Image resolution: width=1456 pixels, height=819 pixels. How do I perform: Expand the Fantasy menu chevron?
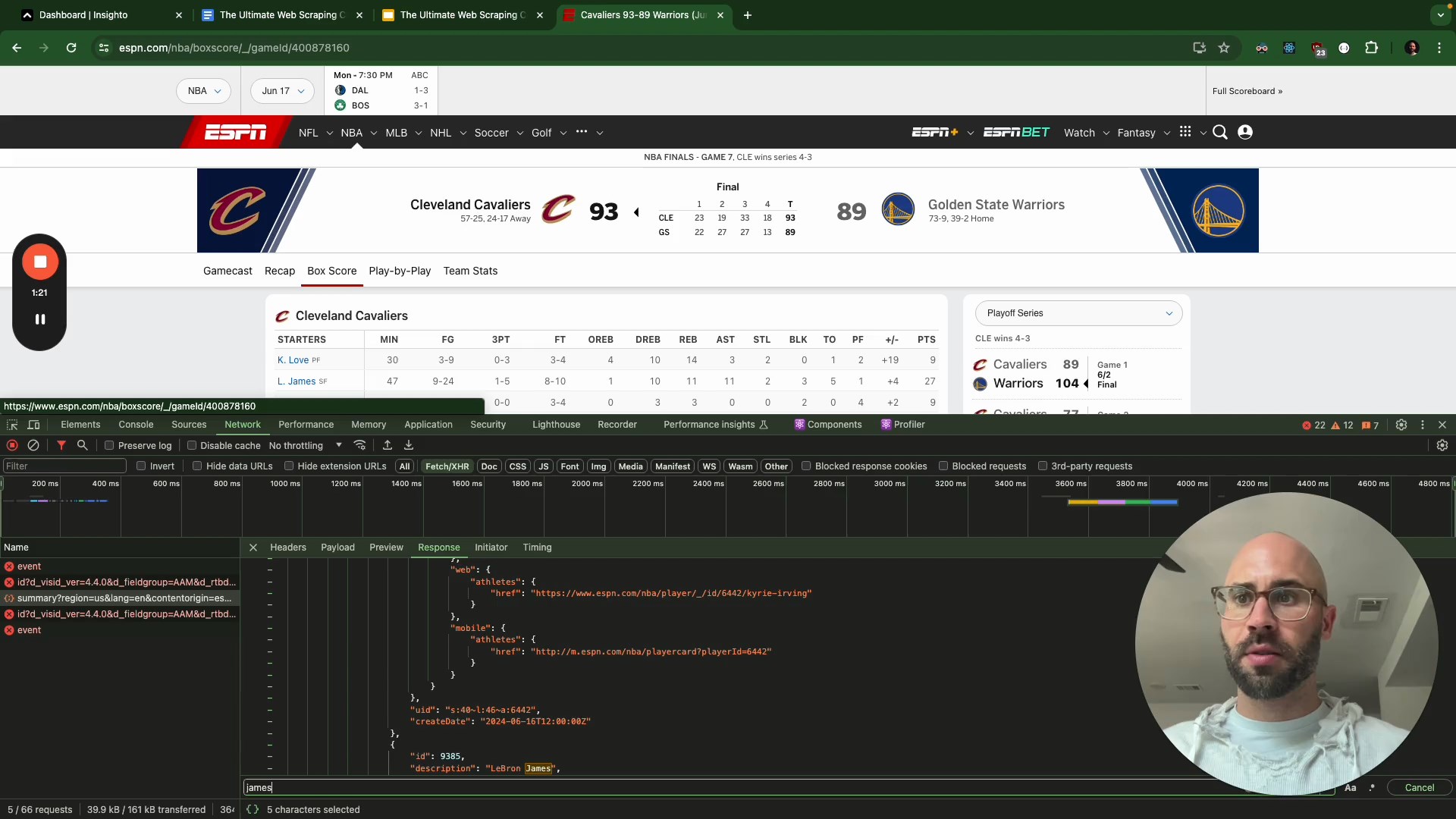(x=1167, y=133)
